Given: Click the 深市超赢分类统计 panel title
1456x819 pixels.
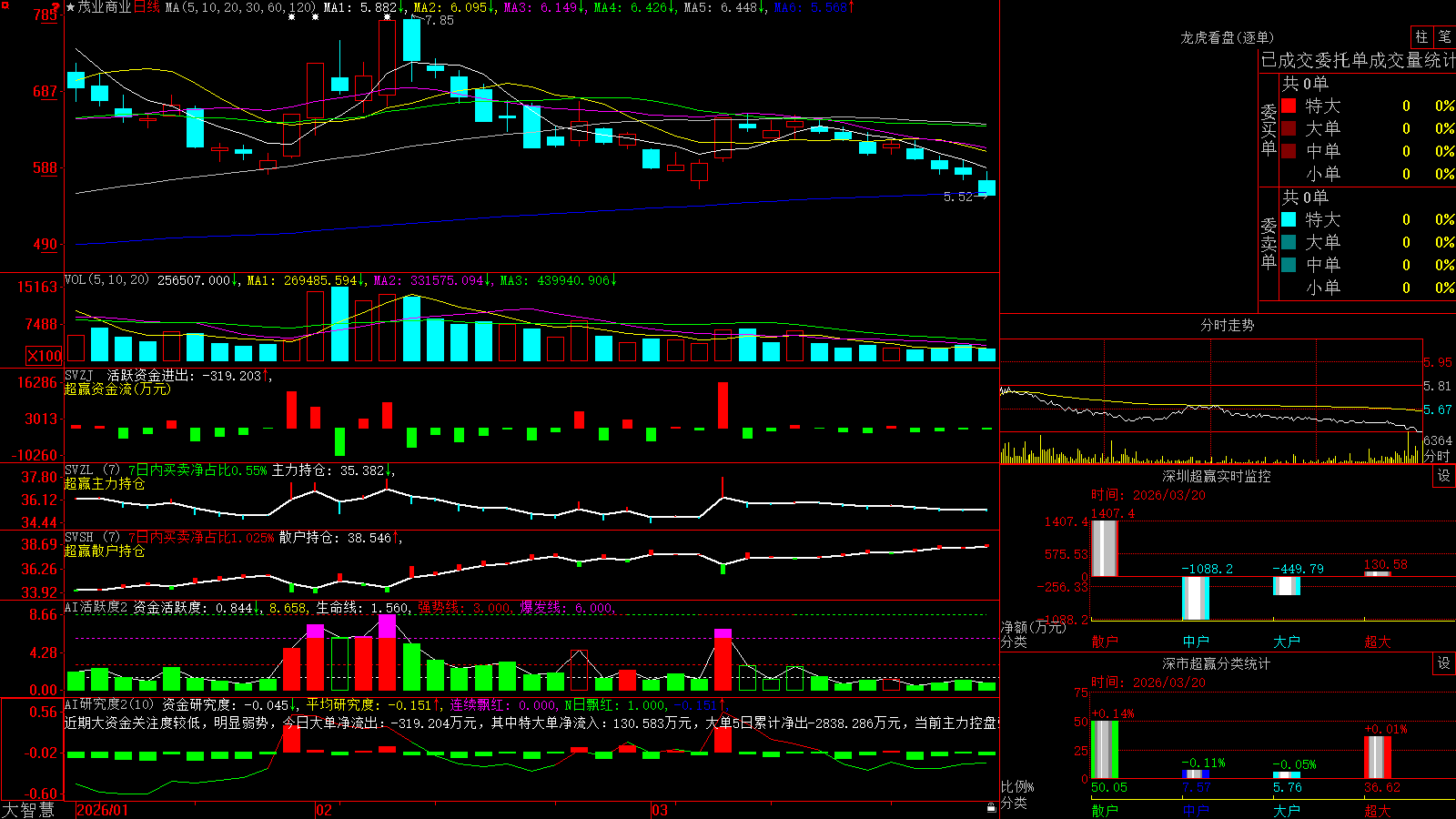Looking at the screenshot, I should tap(1217, 663).
